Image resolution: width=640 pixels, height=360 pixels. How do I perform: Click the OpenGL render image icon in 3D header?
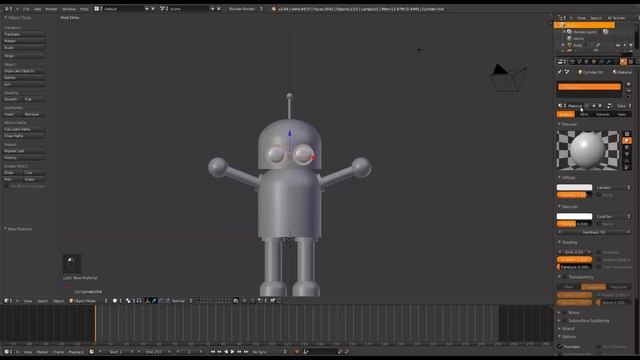click(x=272, y=301)
